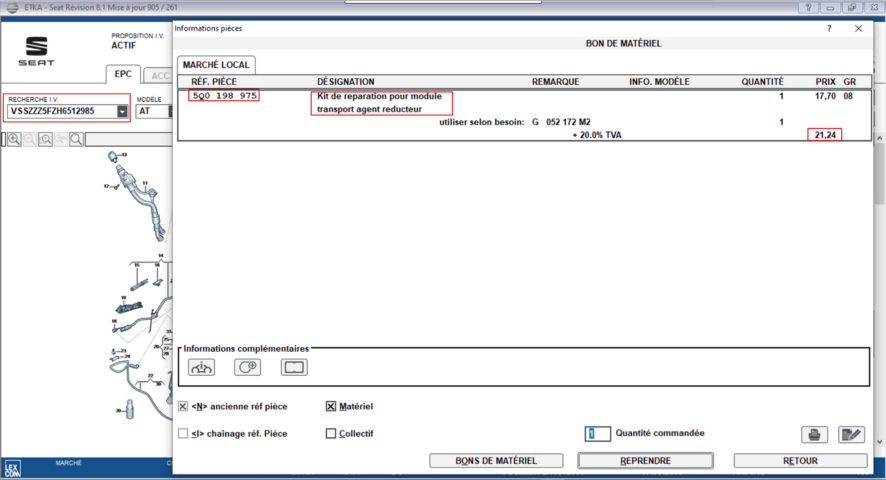The width and height of the screenshot is (886, 480).
Task: Click the Quantité commandée input field
Action: click(598, 434)
